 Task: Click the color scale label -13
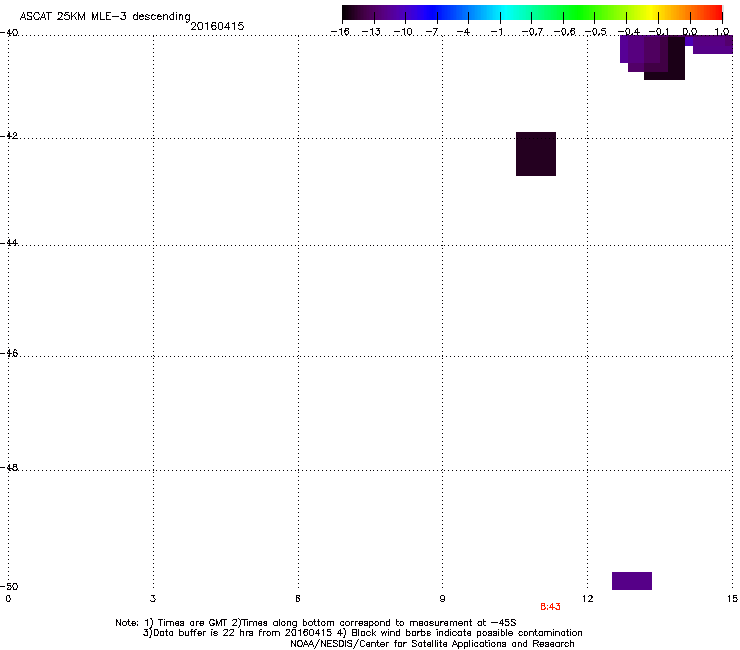(x=371, y=32)
